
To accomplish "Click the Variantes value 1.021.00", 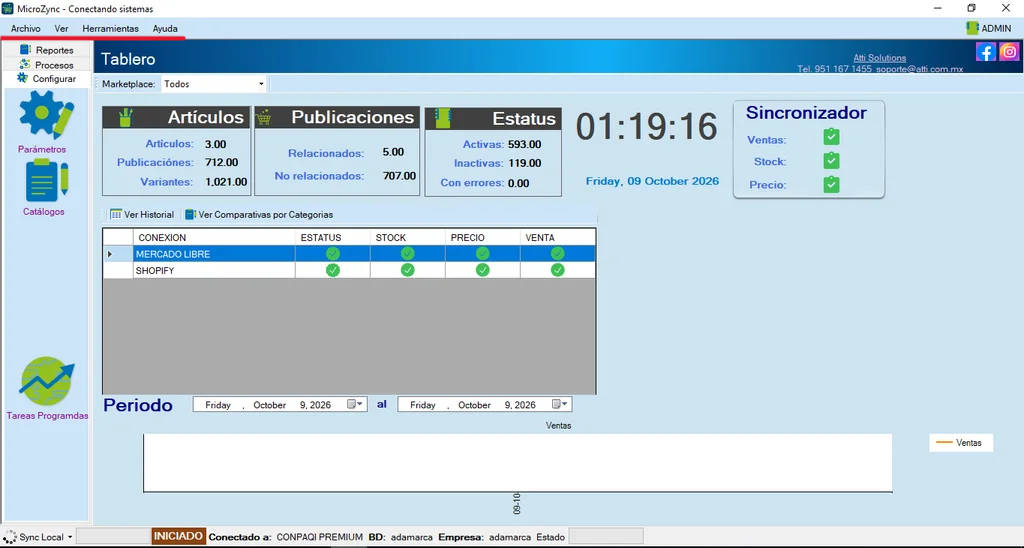I will [226, 182].
